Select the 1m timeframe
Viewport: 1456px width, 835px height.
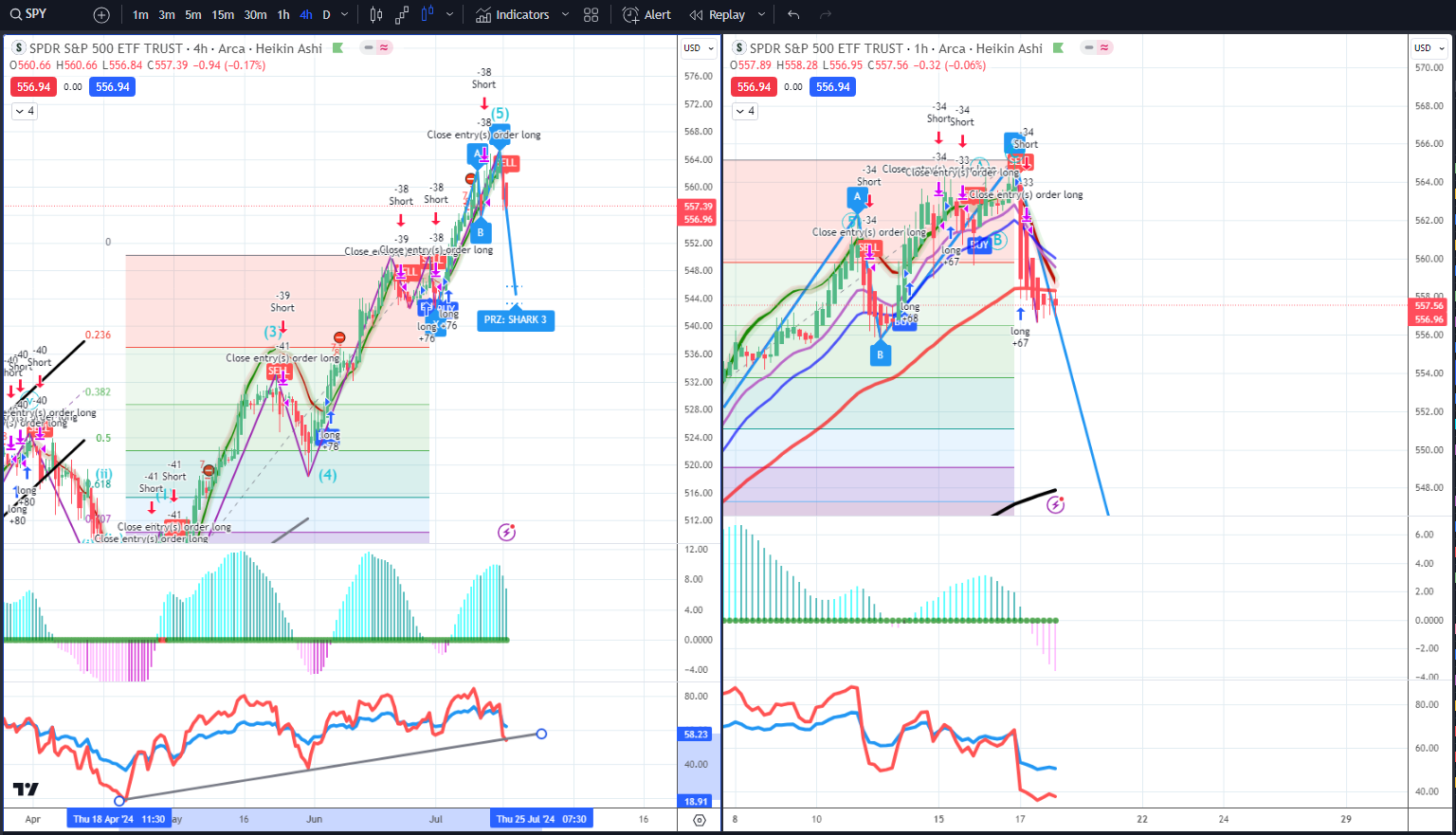[140, 15]
